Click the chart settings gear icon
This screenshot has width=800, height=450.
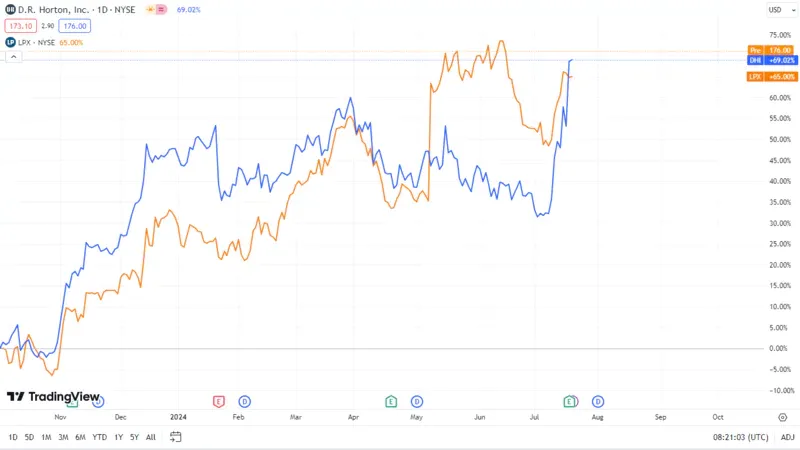point(783,417)
